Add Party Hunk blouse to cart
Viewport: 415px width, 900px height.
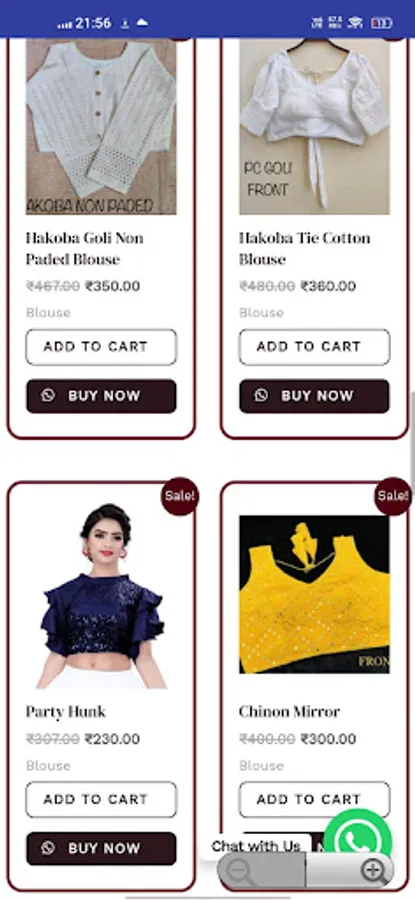click(x=101, y=799)
